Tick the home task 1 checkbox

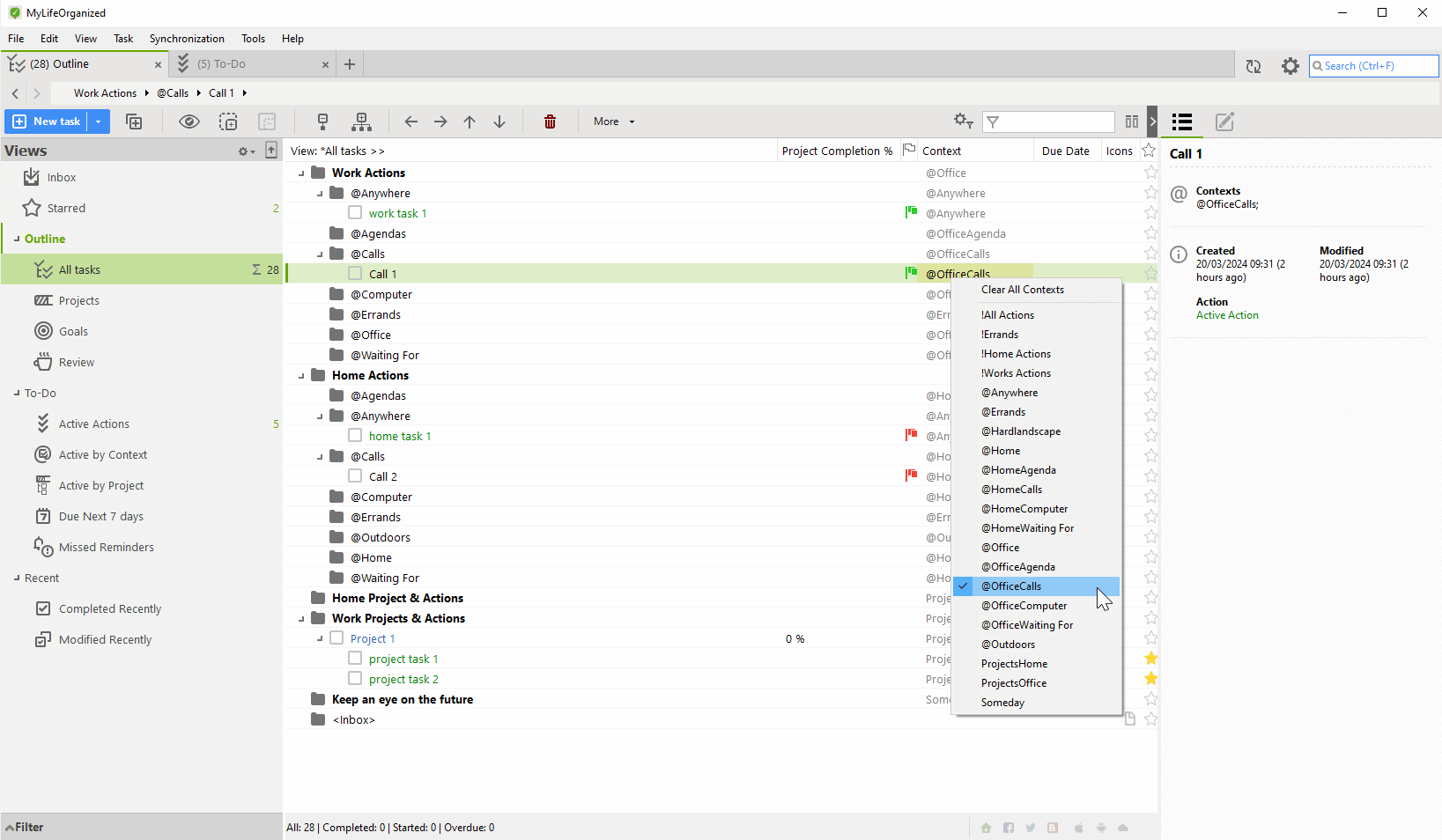[355, 436]
